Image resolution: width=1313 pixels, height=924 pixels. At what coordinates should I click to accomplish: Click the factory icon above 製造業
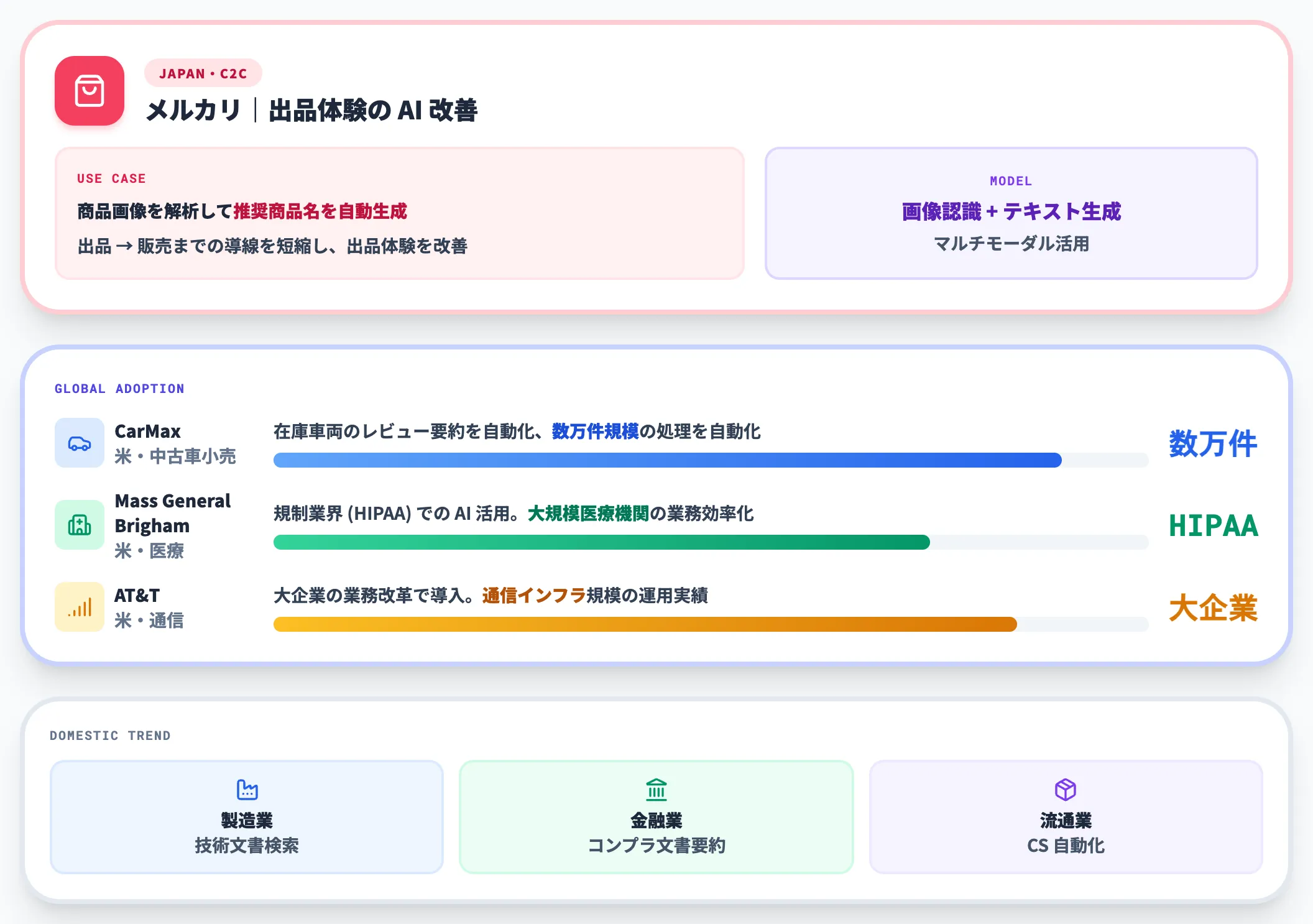pyautogui.click(x=247, y=789)
